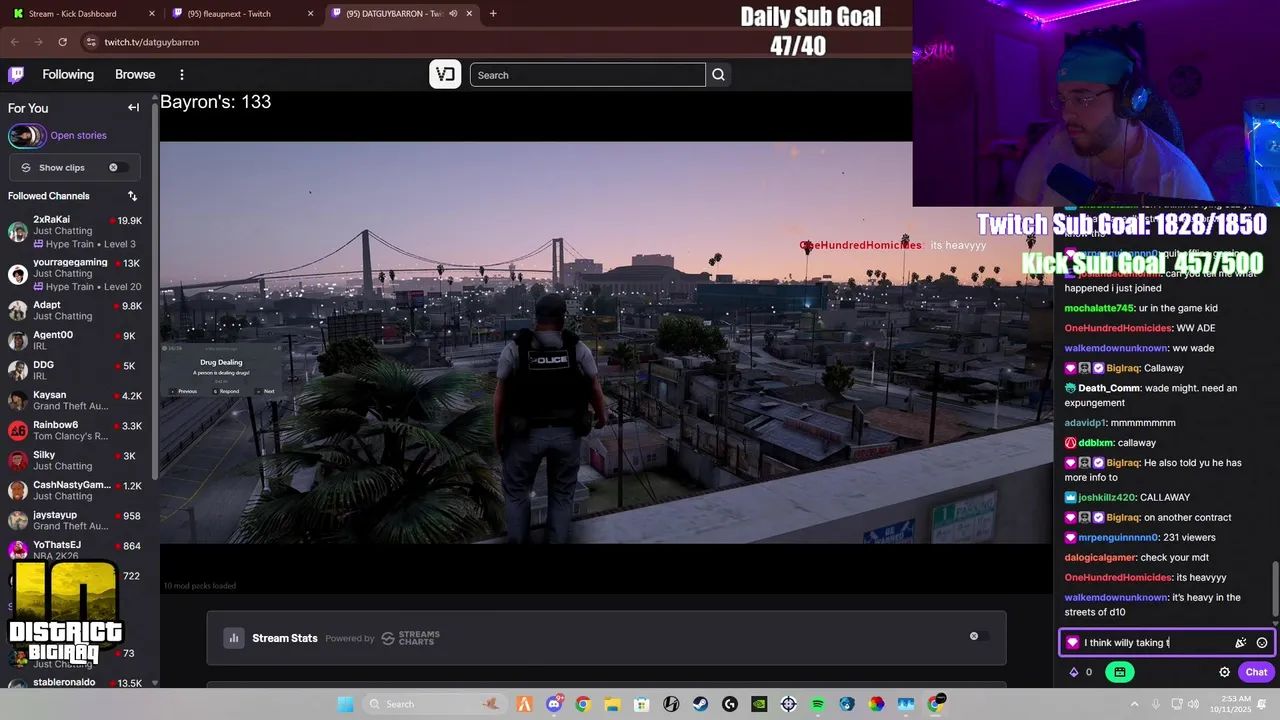Open 2xRaKai channel in sidebar
Screen dimensions: 1280x720
point(75,231)
